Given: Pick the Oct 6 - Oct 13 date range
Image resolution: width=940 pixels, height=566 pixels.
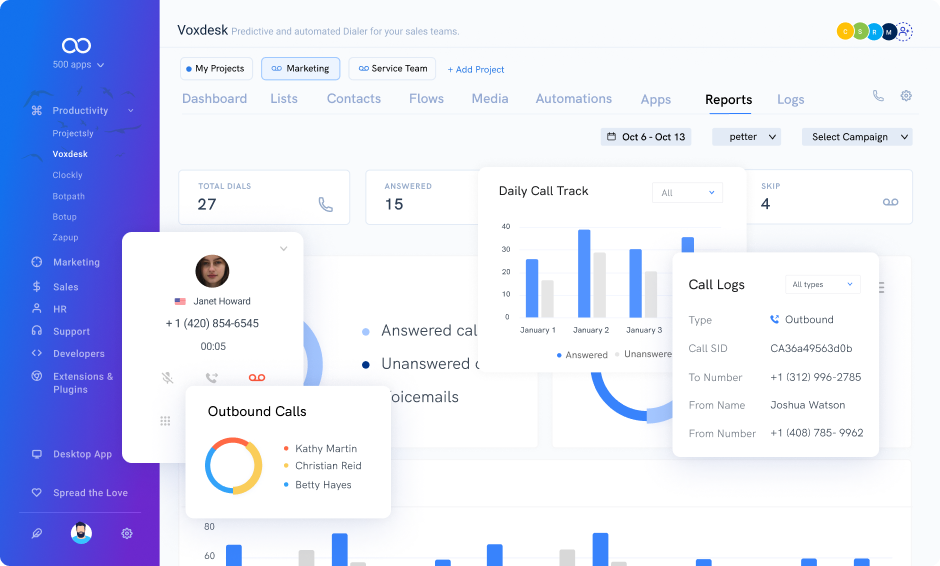Looking at the screenshot, I should [x=645, y=137].
